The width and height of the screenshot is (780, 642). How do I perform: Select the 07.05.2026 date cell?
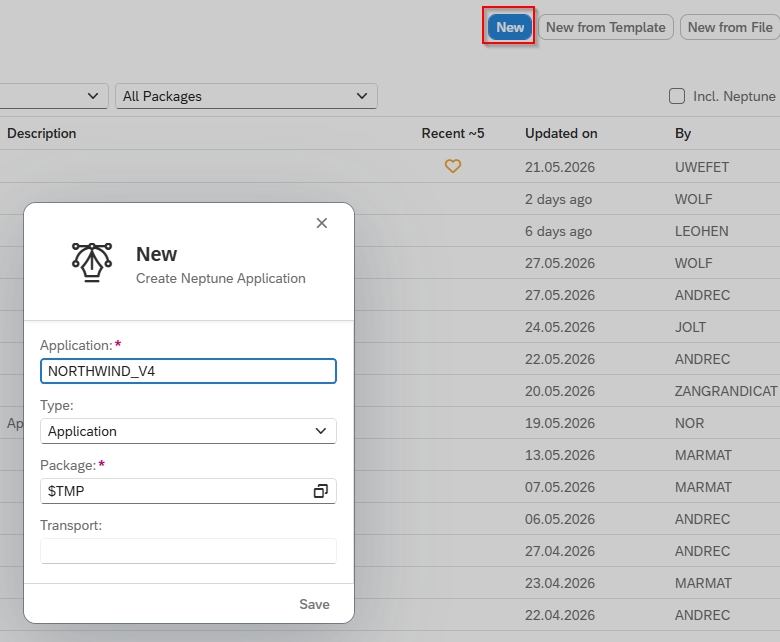(560, 487)
